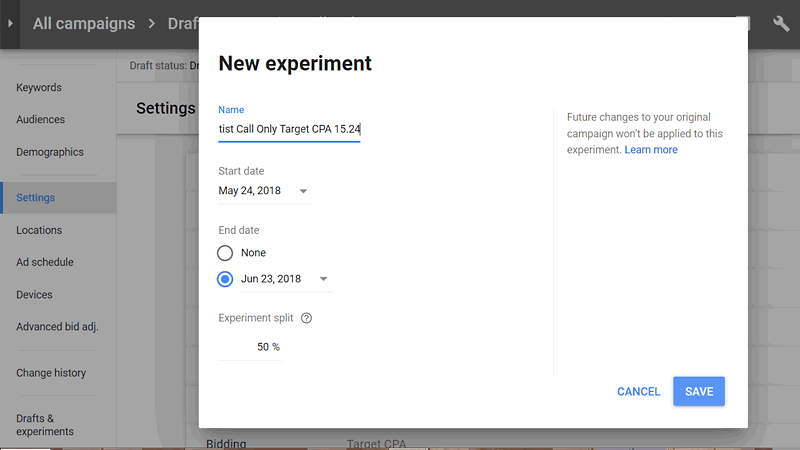Edit the Experiment split percentage field
Viewport: 800px width, 450px height.
tap(252, 347)
